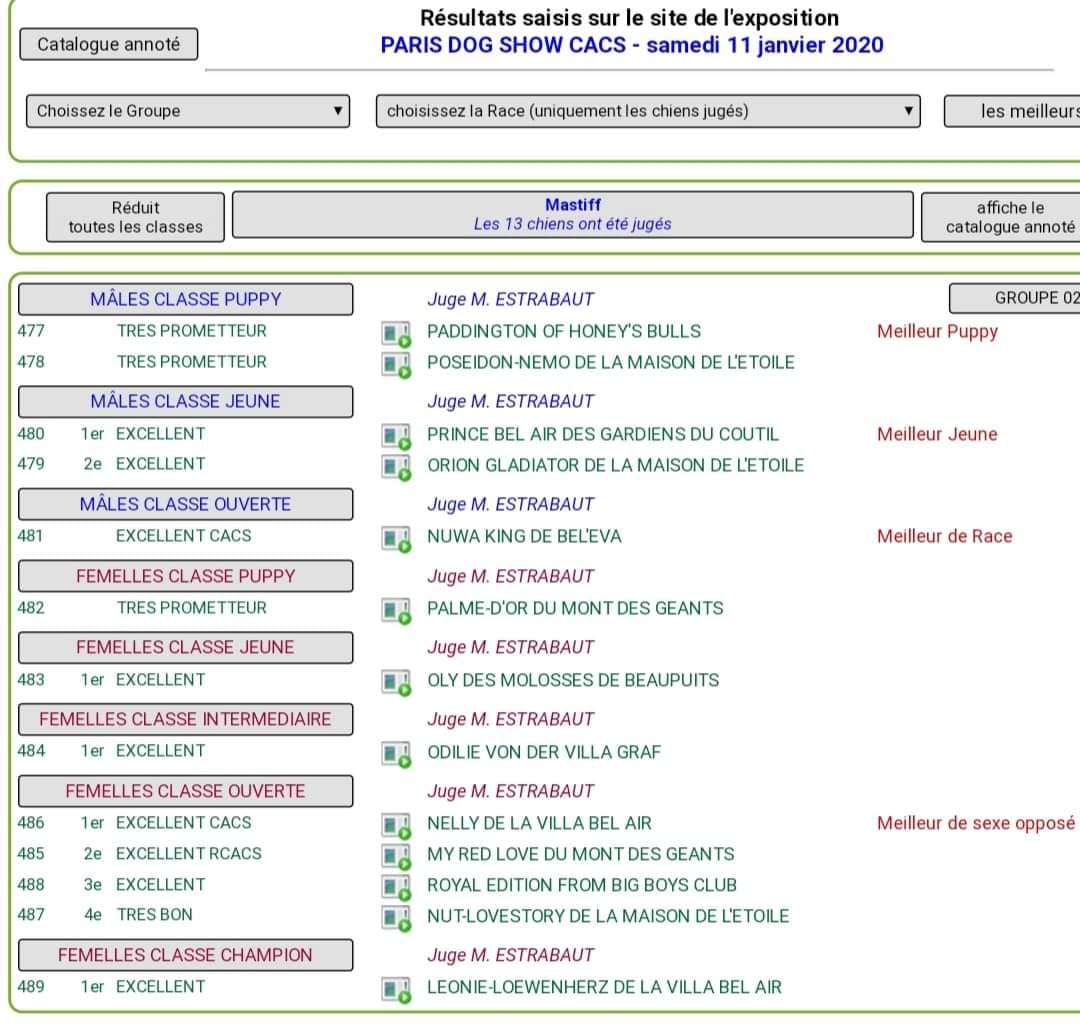Select dog name 'POSEIDON-NEMO DE LA MAISON DE L'ETOILE'
The image size is (1080, 1031).
coord(611,362)
